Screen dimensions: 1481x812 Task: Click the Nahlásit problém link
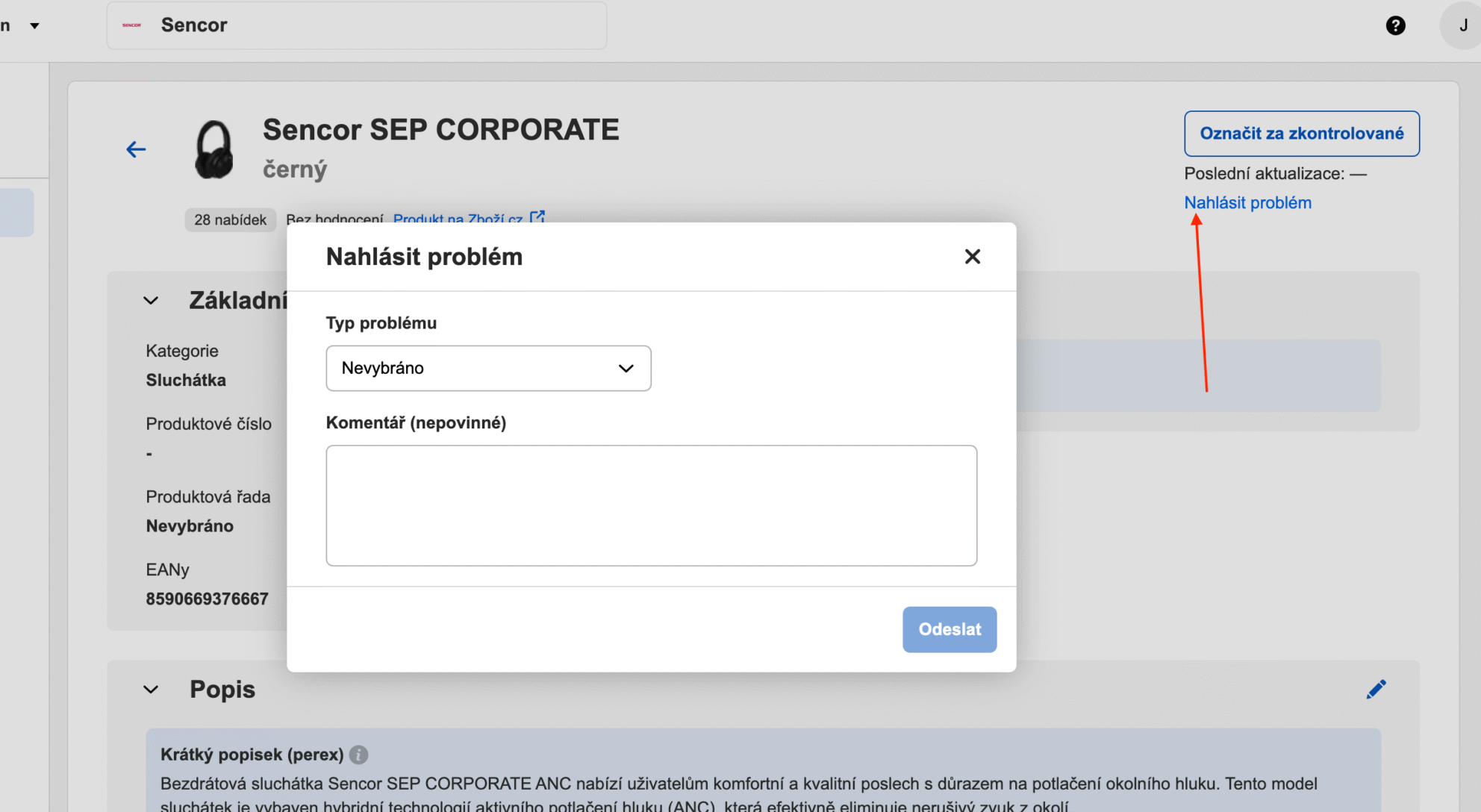click(1247, 203)
